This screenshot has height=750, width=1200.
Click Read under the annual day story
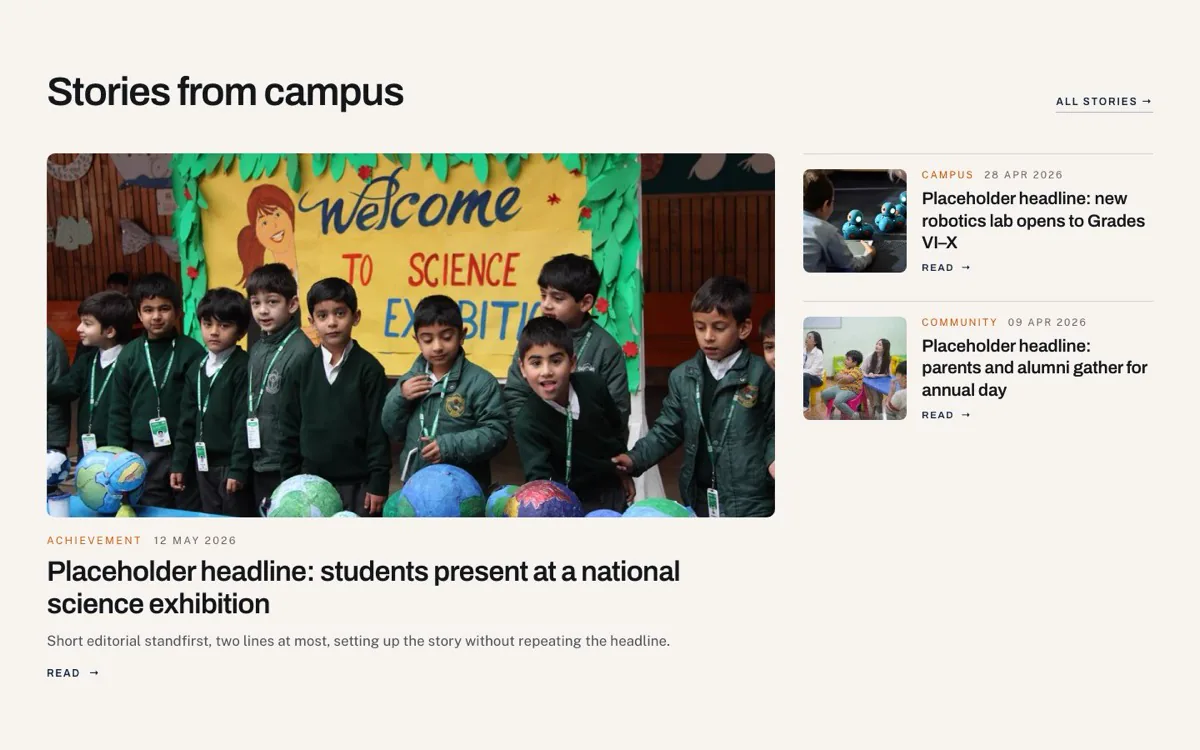click(946, 415)
